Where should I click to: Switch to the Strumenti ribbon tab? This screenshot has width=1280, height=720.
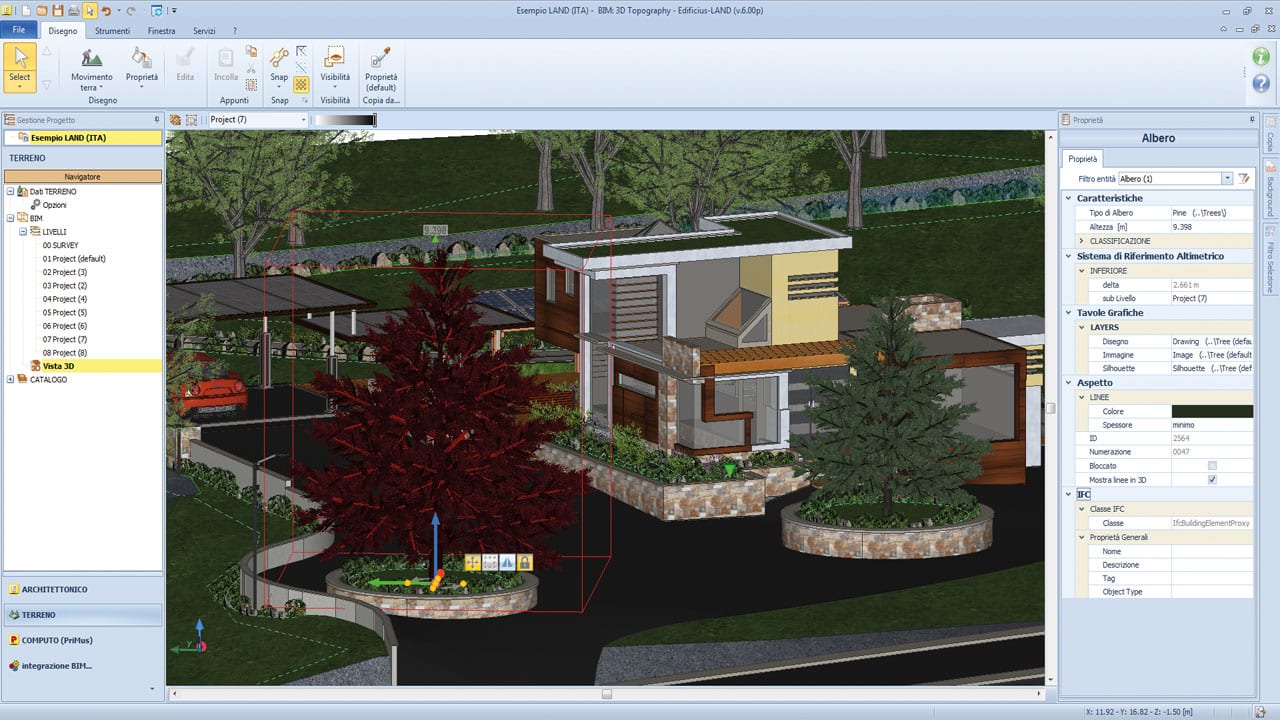click(112, 30)
